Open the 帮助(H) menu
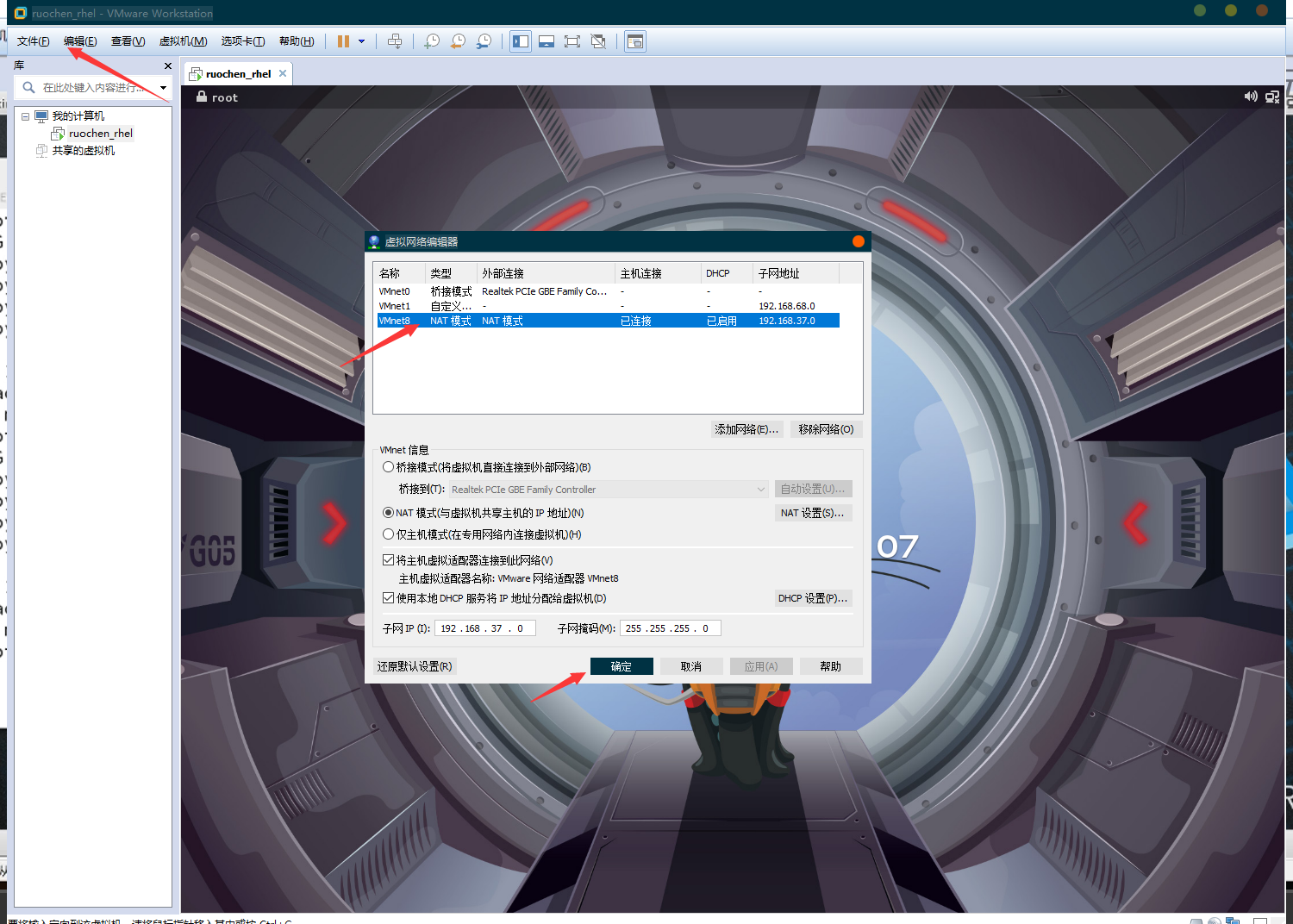Image resolution: width=1293 pixels, height=924 pixels. (297, 41)
